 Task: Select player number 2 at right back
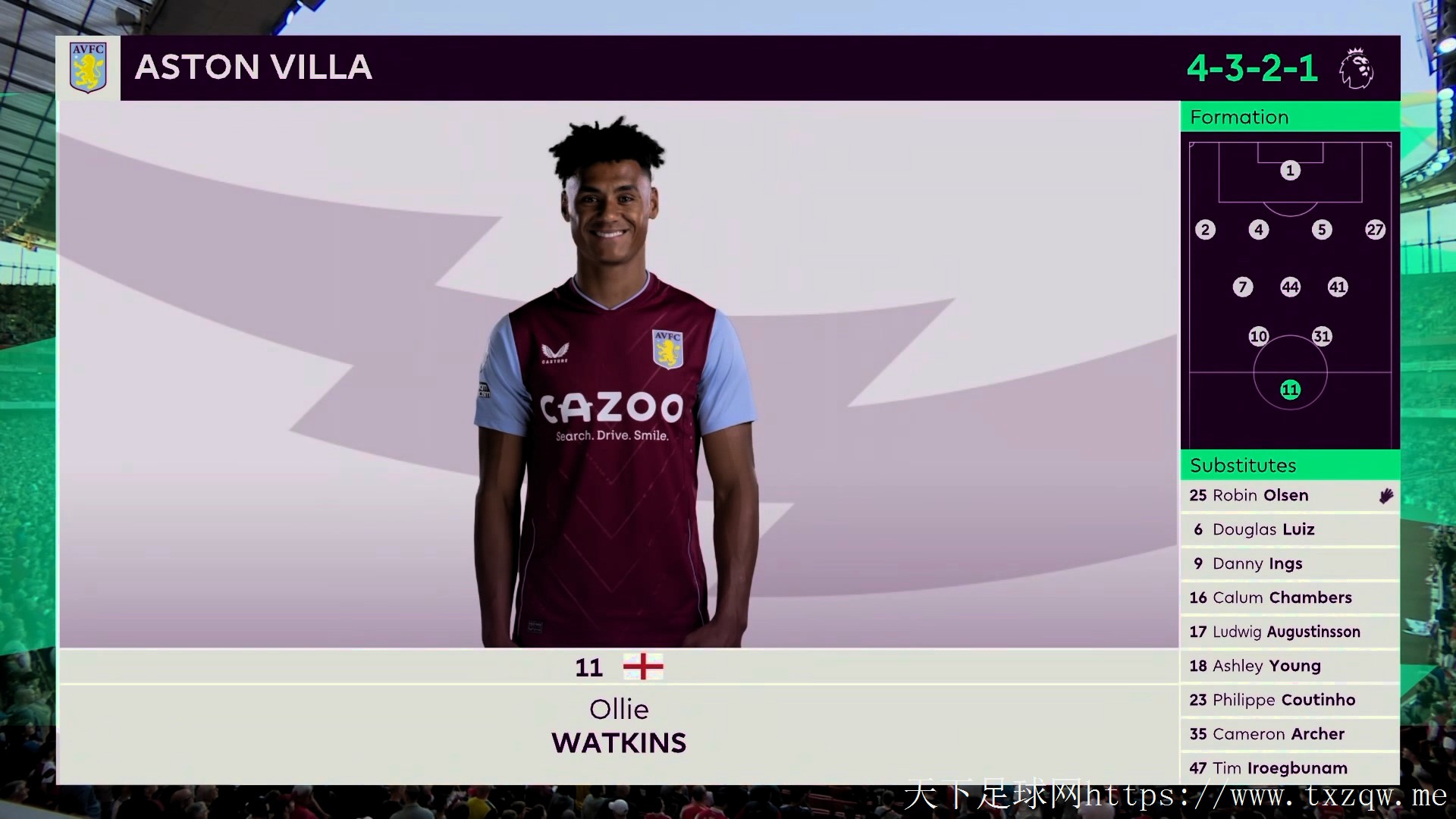(1205, 230)
